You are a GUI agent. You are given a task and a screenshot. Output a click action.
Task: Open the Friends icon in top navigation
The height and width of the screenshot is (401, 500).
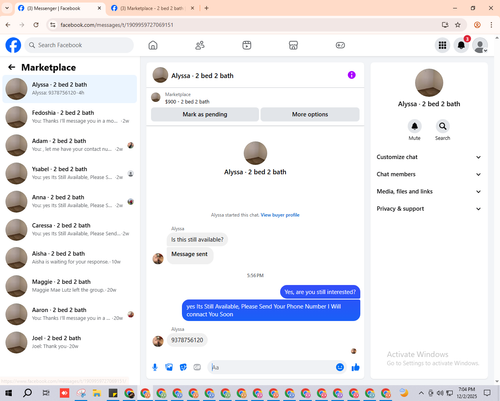pos(200,45)
